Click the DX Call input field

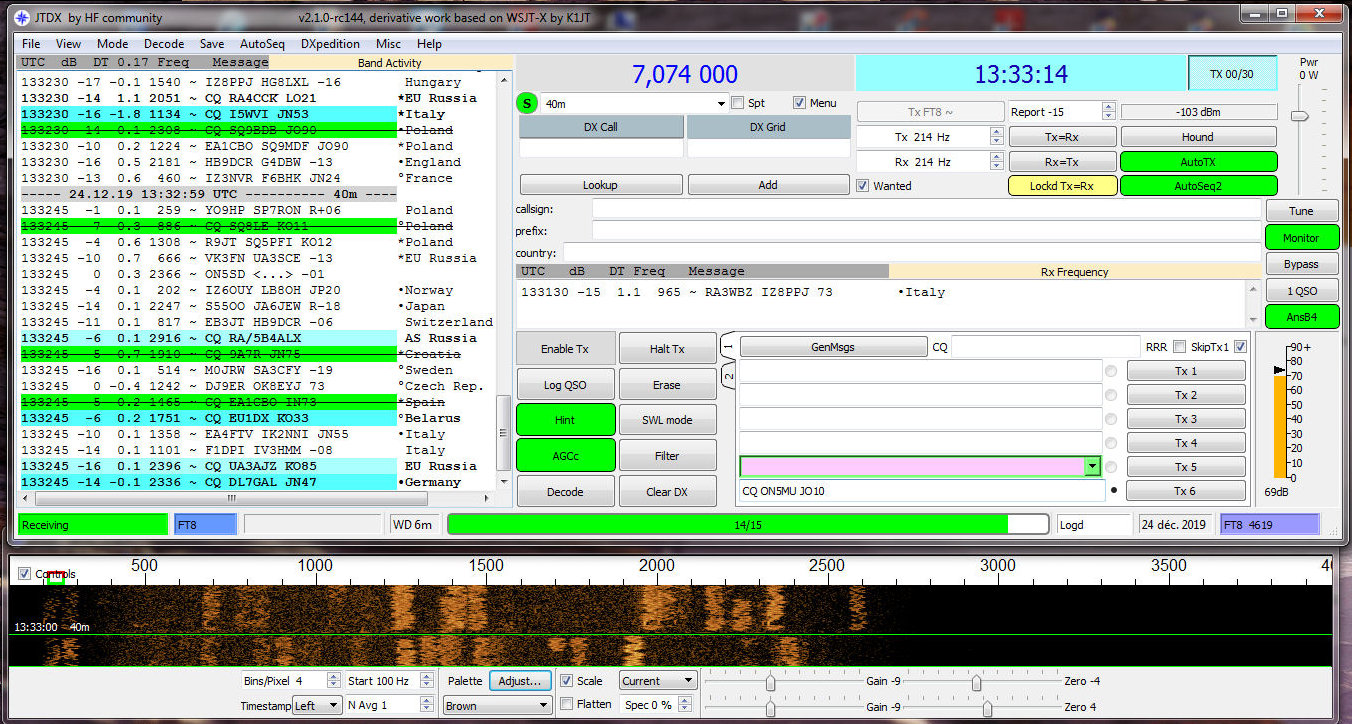(600, 148)
